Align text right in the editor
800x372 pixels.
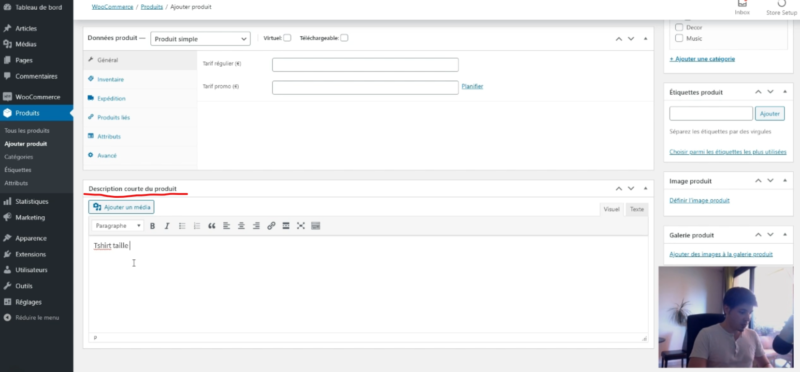click(256, 226)
